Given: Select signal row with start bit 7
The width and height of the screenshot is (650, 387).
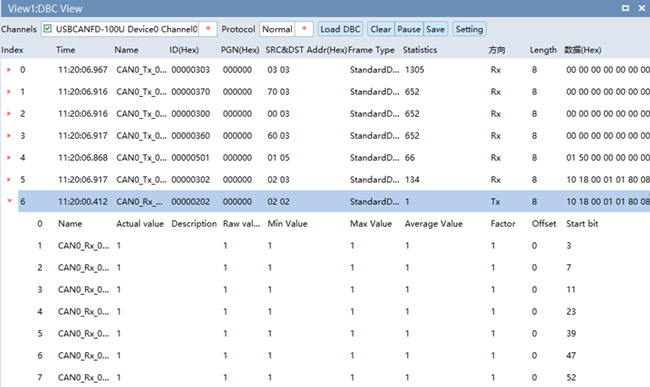Looking at the screenshot, I should click(334, 267).
